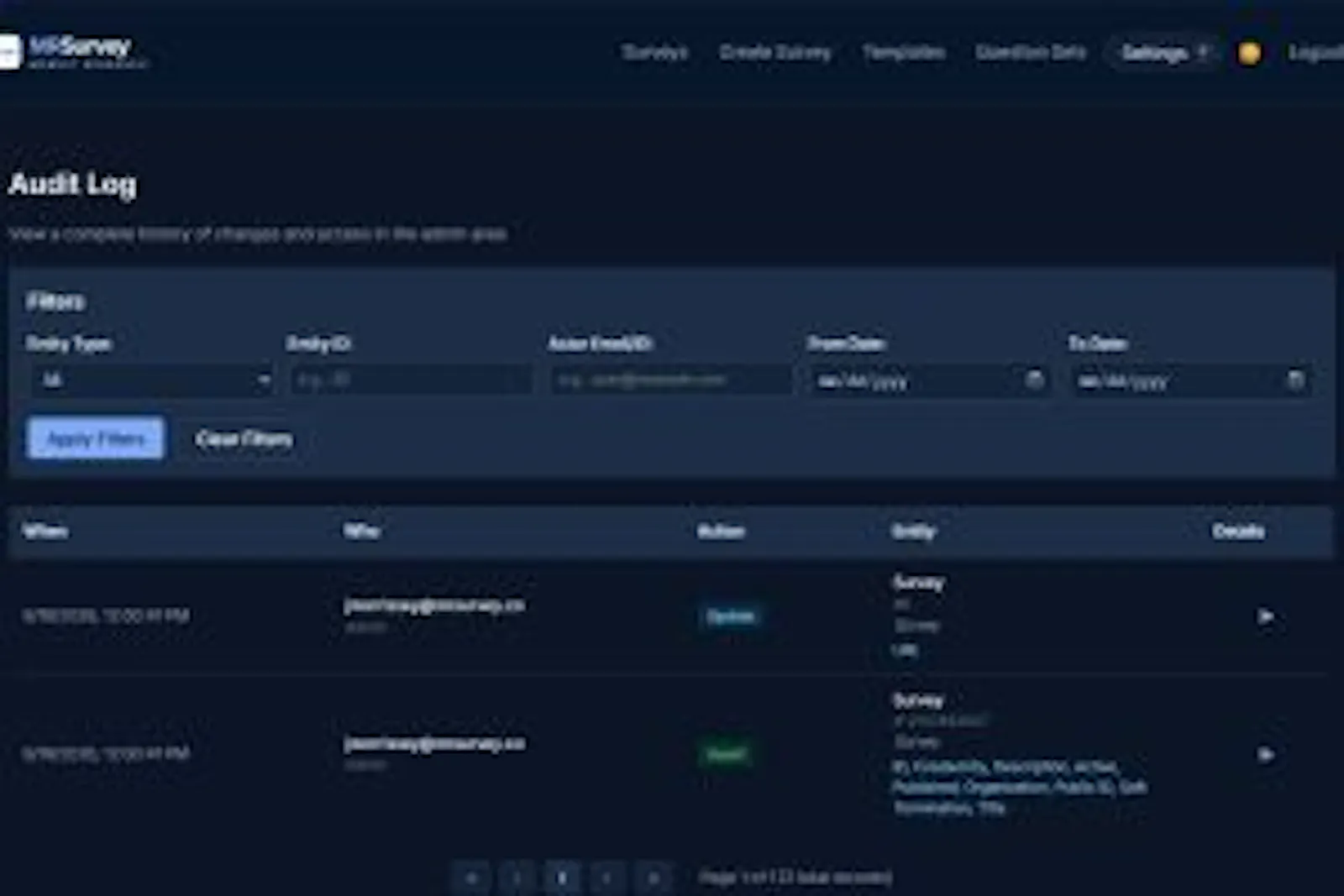Viewport: 1344px width, 896px height.
Task: Click the email in second log row
Action: coord(434,744)
